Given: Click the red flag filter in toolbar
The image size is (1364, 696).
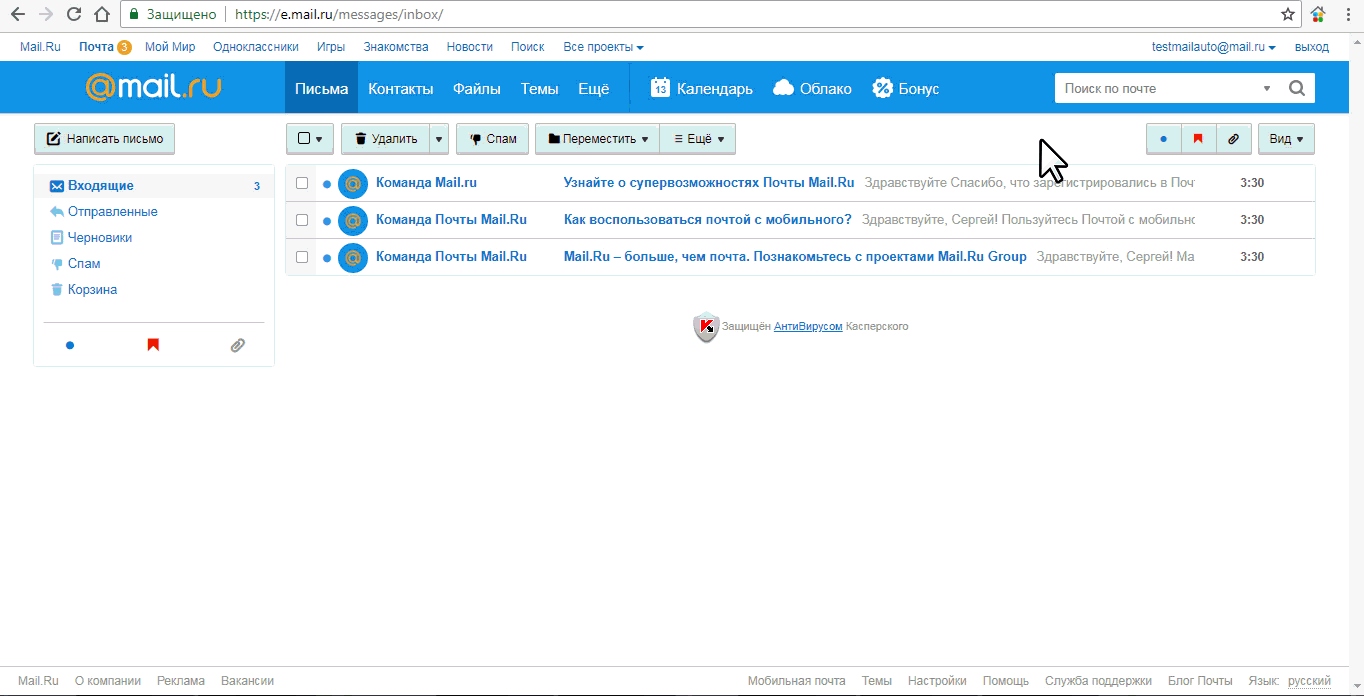Looking at the screenshot, I should [x=1198, y=139].
